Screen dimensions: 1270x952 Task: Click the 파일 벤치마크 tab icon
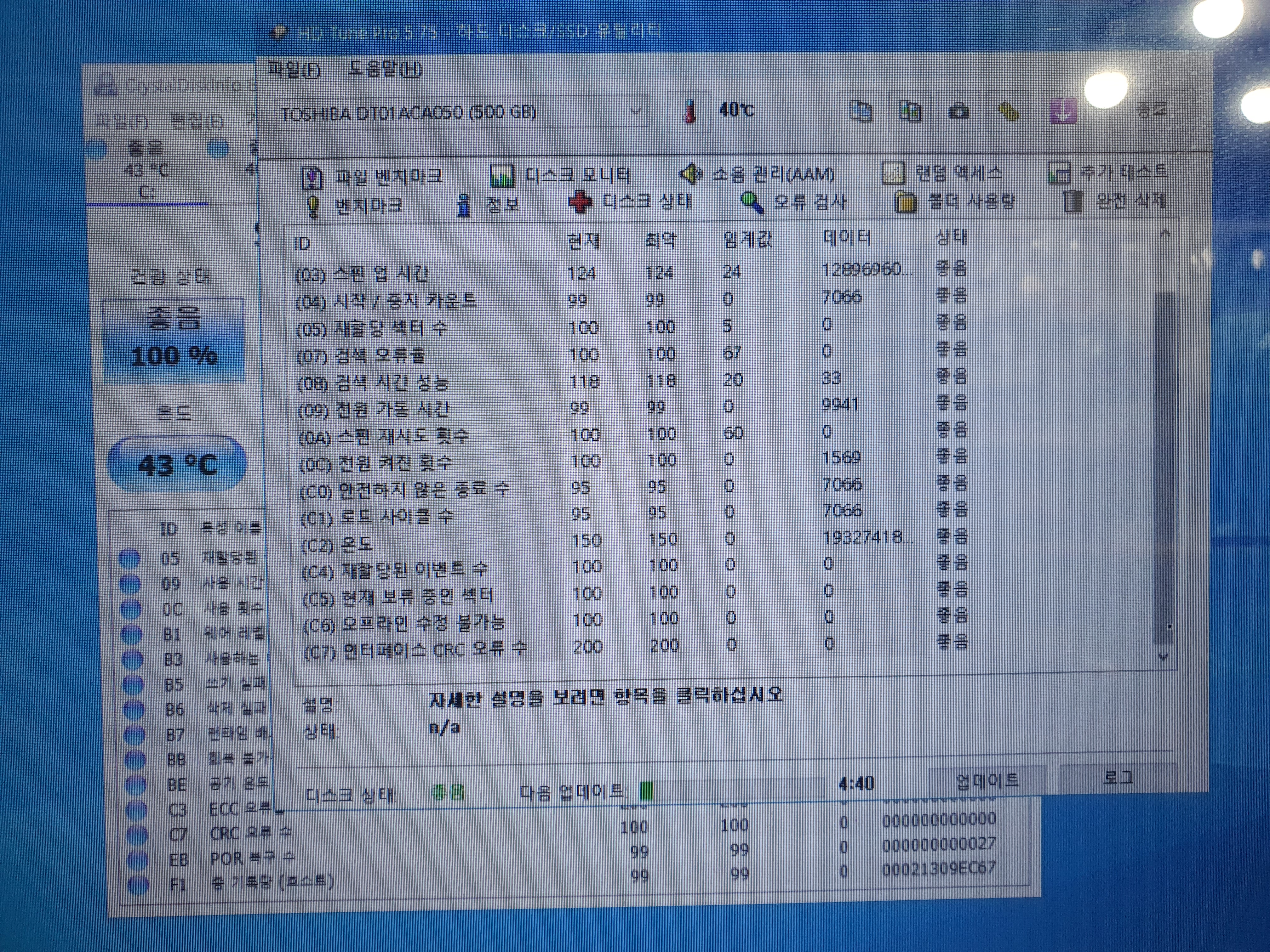[312, 178]
